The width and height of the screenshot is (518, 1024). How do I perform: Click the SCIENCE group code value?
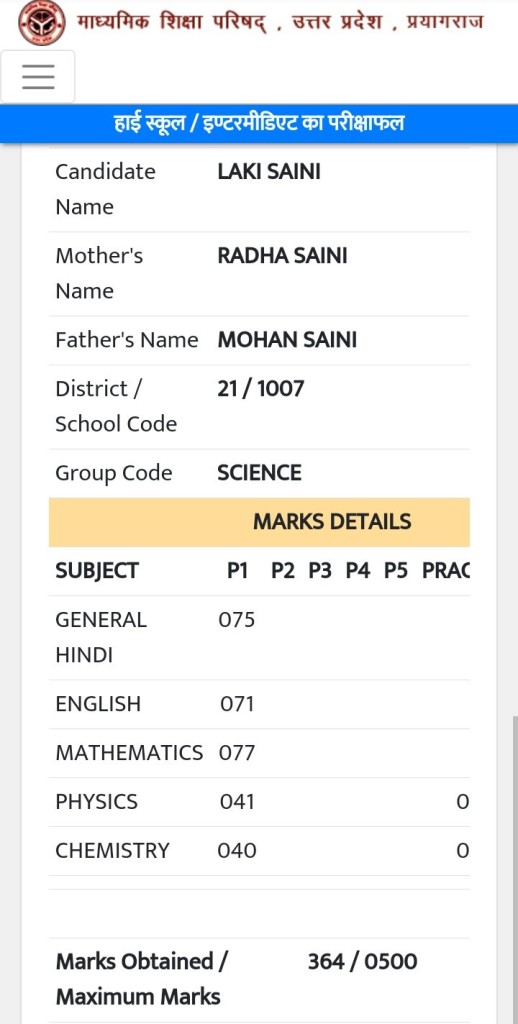click(259, 473)
